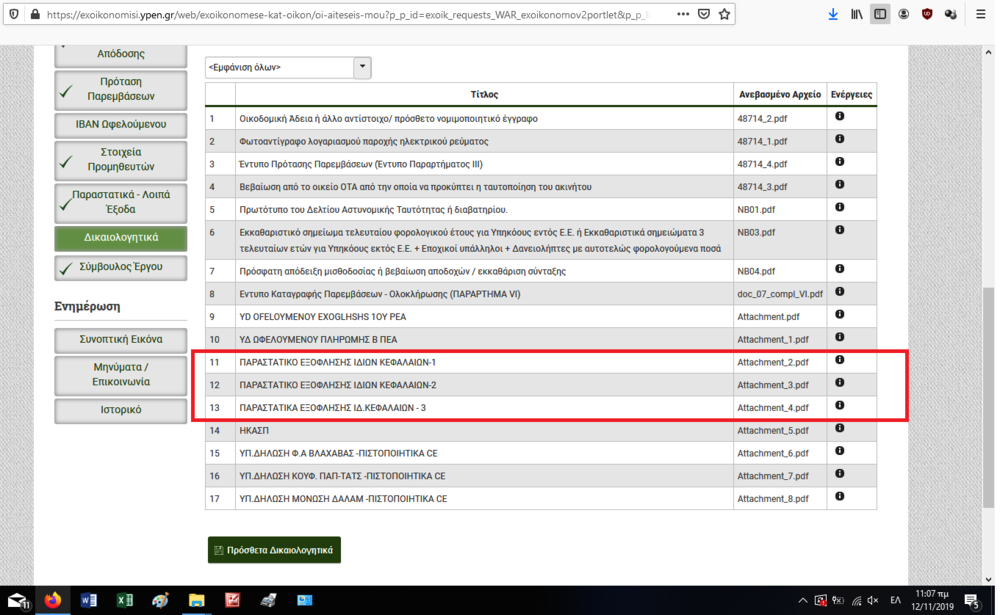
Task: Click the uBlock Origin shield icon
Action: pos(927,15)
